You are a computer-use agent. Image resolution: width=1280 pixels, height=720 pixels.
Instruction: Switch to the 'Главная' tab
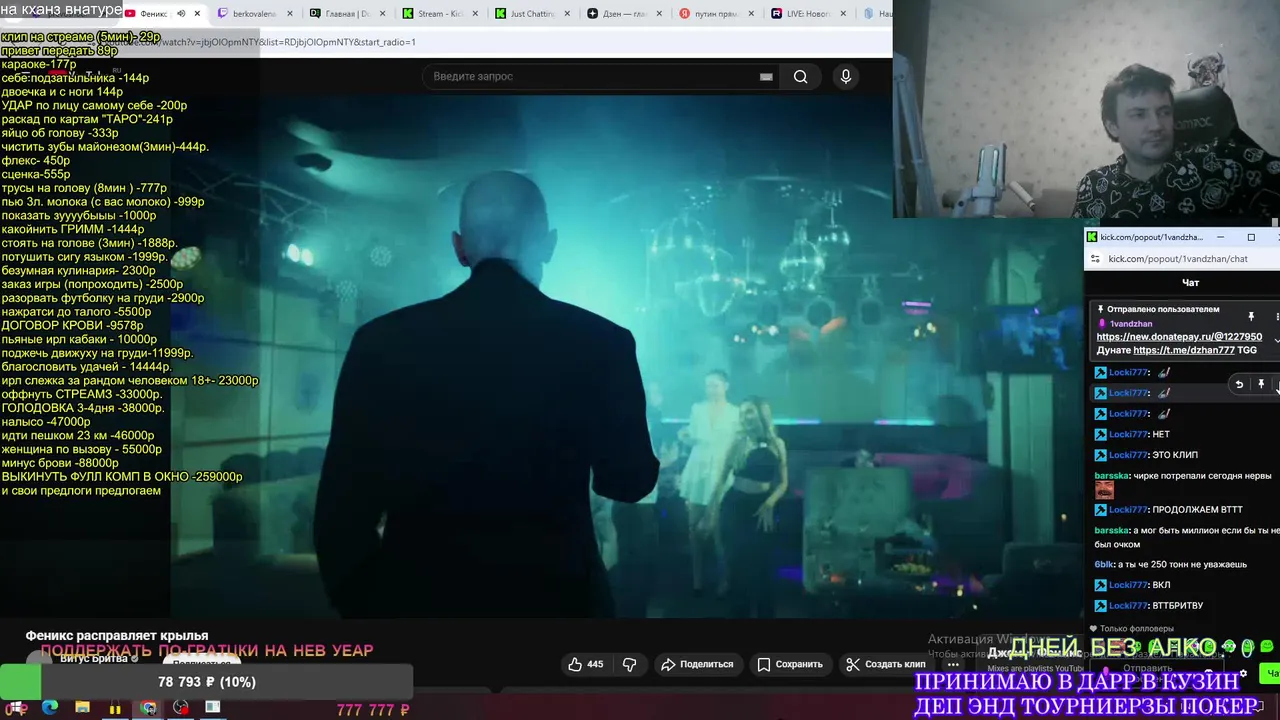pyautogui.click(x=347, y=14)
